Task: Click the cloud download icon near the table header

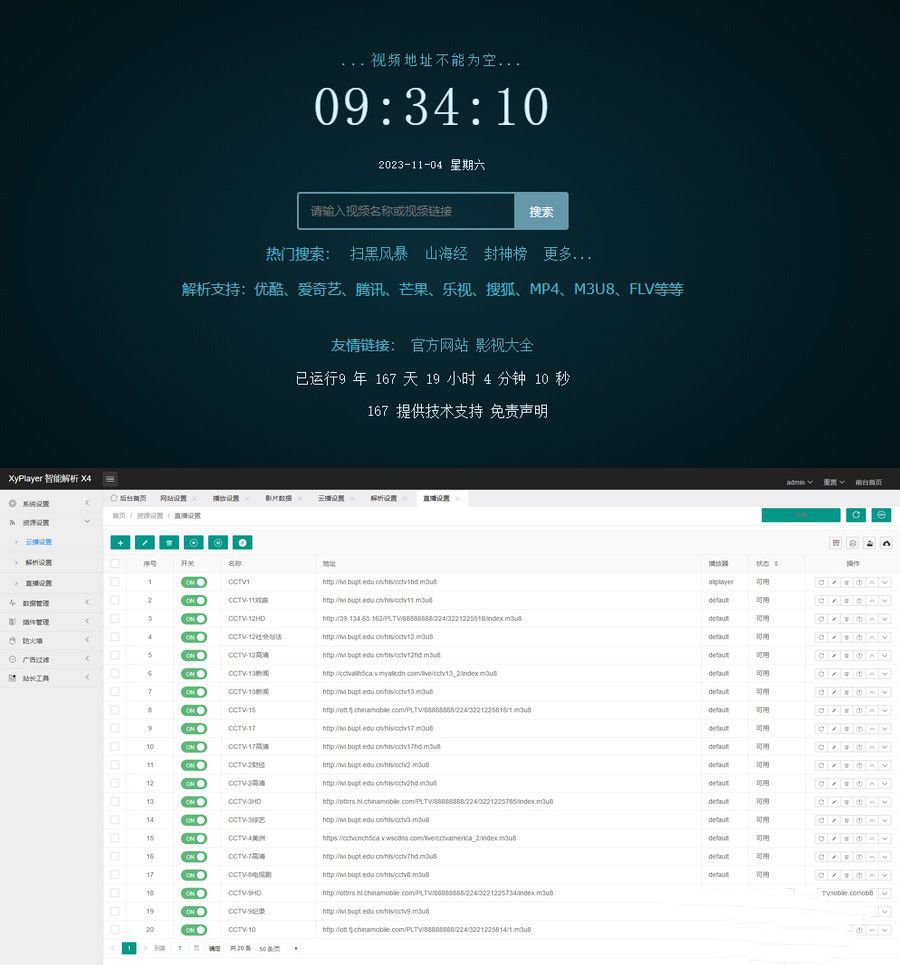Action: [885, 543]
